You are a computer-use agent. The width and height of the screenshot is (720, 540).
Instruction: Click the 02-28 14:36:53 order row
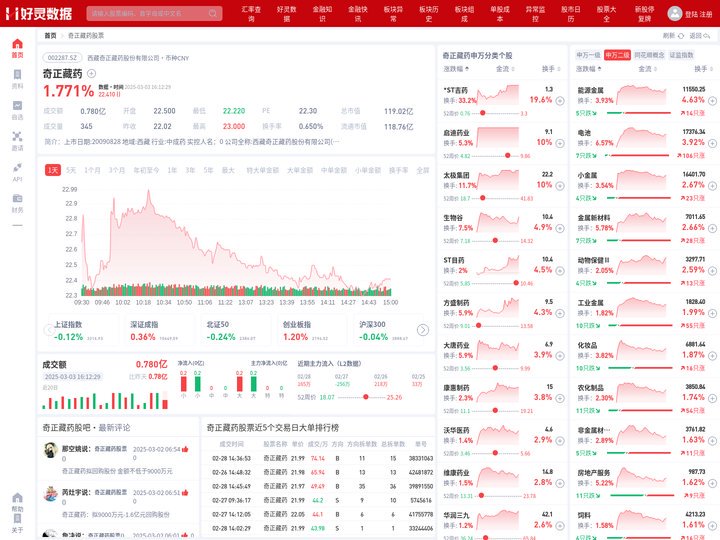(318, 458)
